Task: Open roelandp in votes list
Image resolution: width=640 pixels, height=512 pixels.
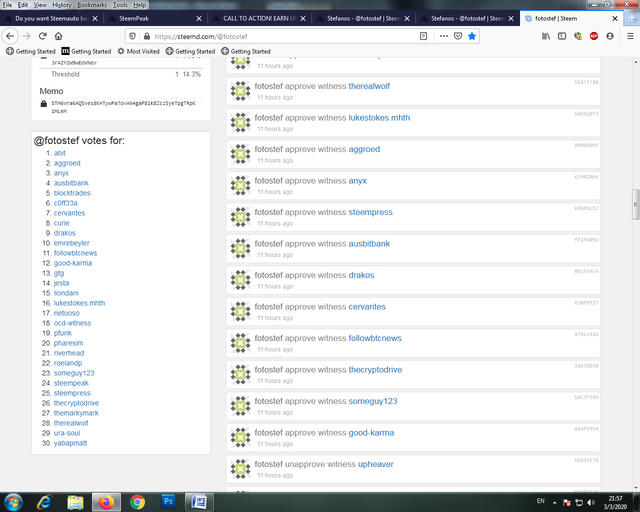Action: pyautogui.click(x=68, y=363)
